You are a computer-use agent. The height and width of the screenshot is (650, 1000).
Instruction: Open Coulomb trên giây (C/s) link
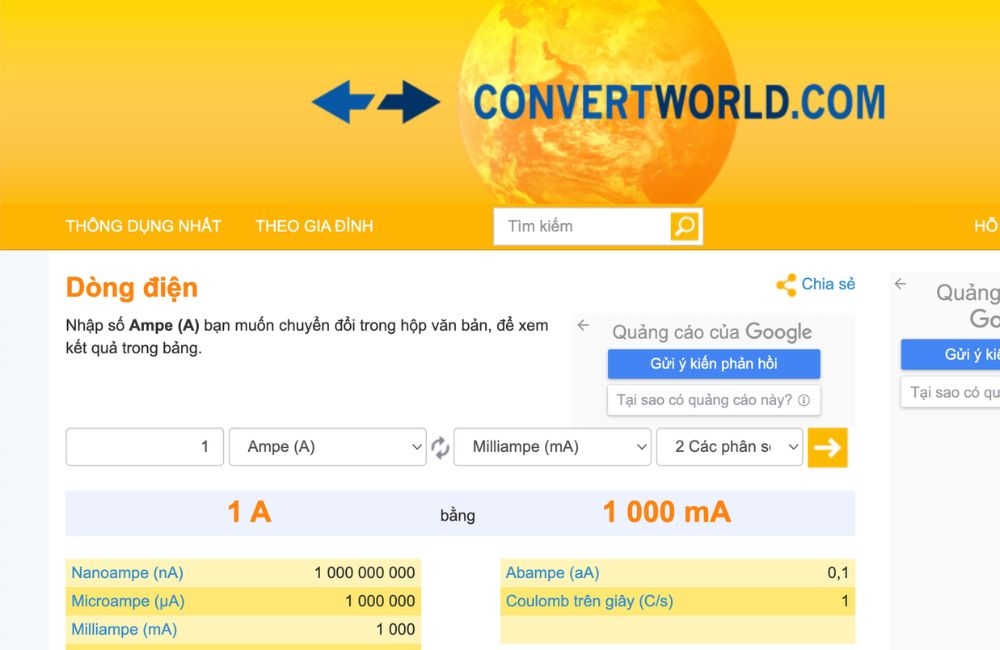pos(589,601)
